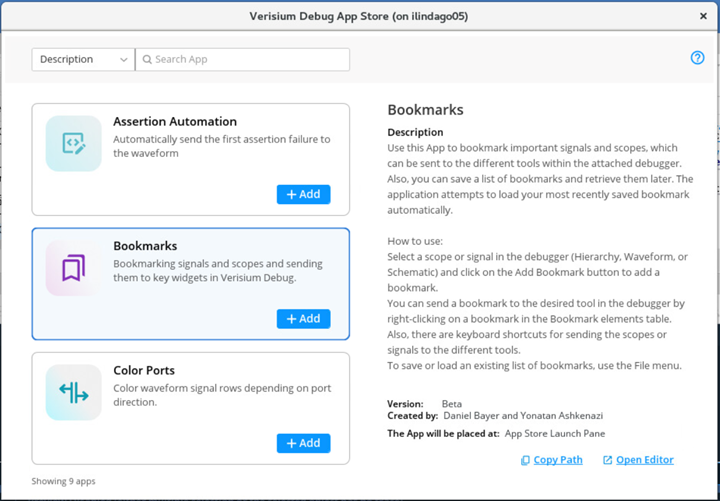
Task: Click the Bookmarks heading in details pane
Action: pyautogui.click(x=424, y=109)
